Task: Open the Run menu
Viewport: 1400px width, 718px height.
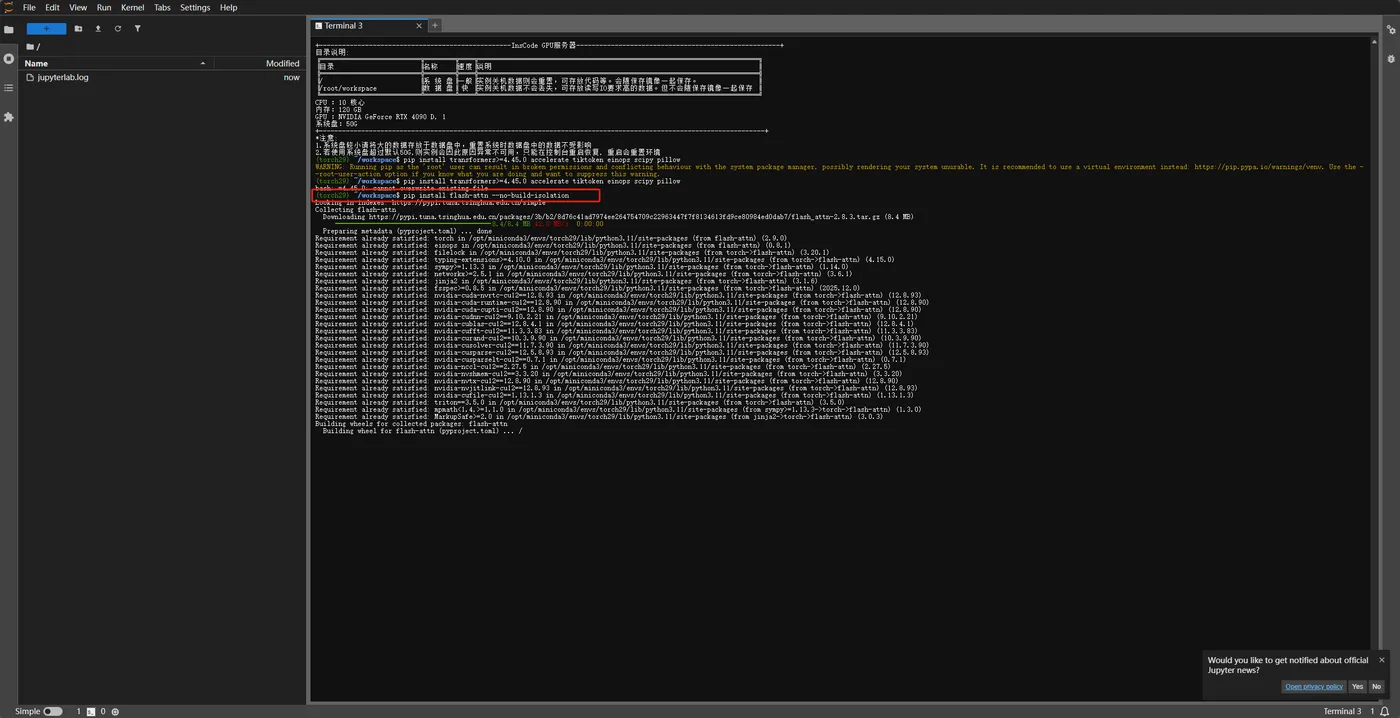Action: pos(104,7)
